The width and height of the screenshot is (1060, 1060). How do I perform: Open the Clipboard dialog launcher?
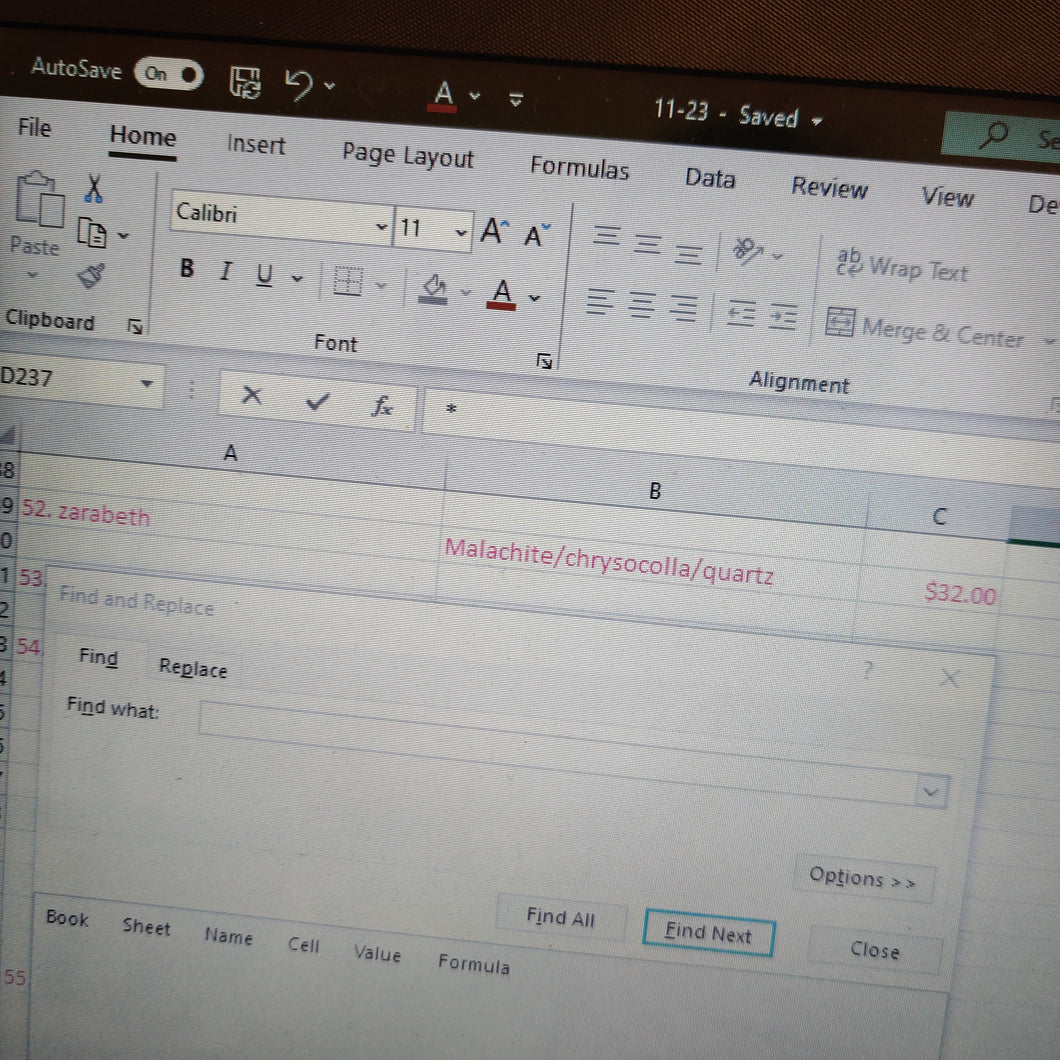pos(135,327)
